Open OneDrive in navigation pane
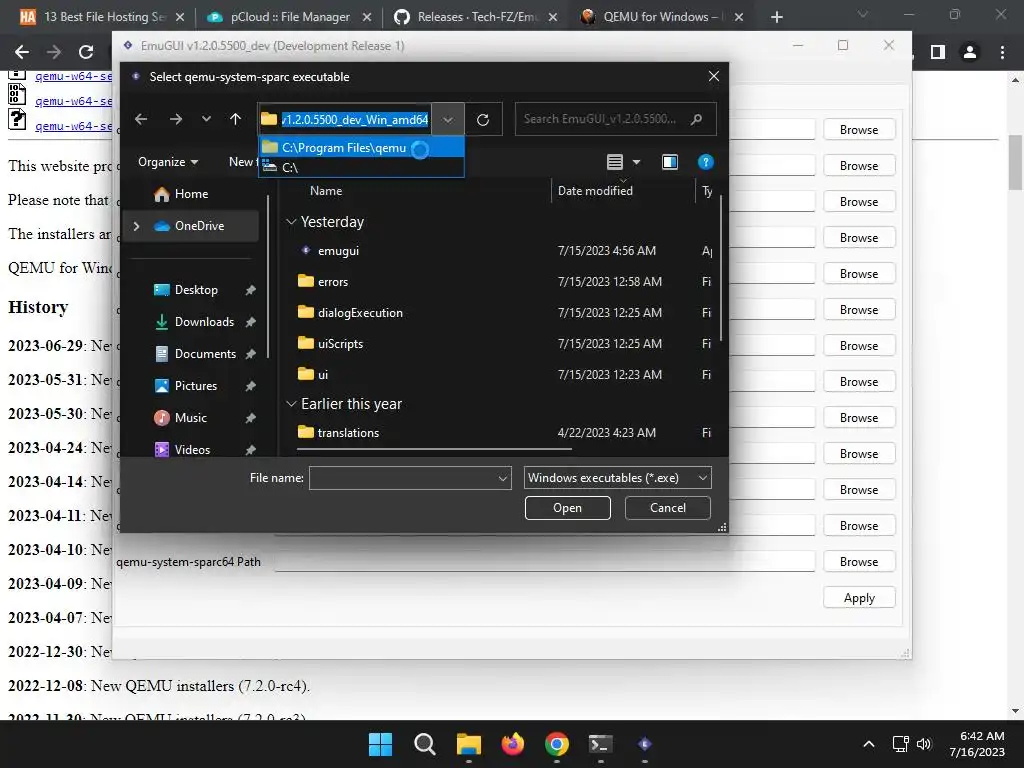Image resolution: width=1024 pixels, height=768 pixels. 199,226
